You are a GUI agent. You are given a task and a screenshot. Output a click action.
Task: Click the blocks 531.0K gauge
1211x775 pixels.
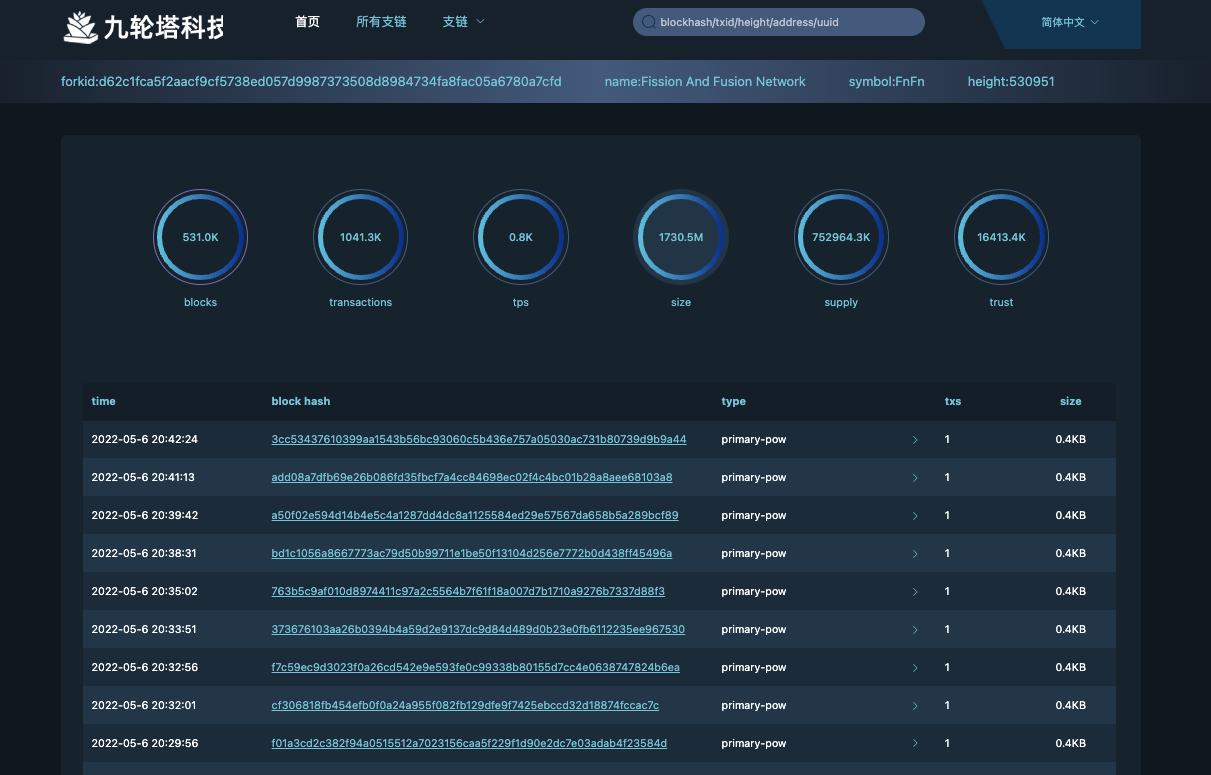[200, 238]
